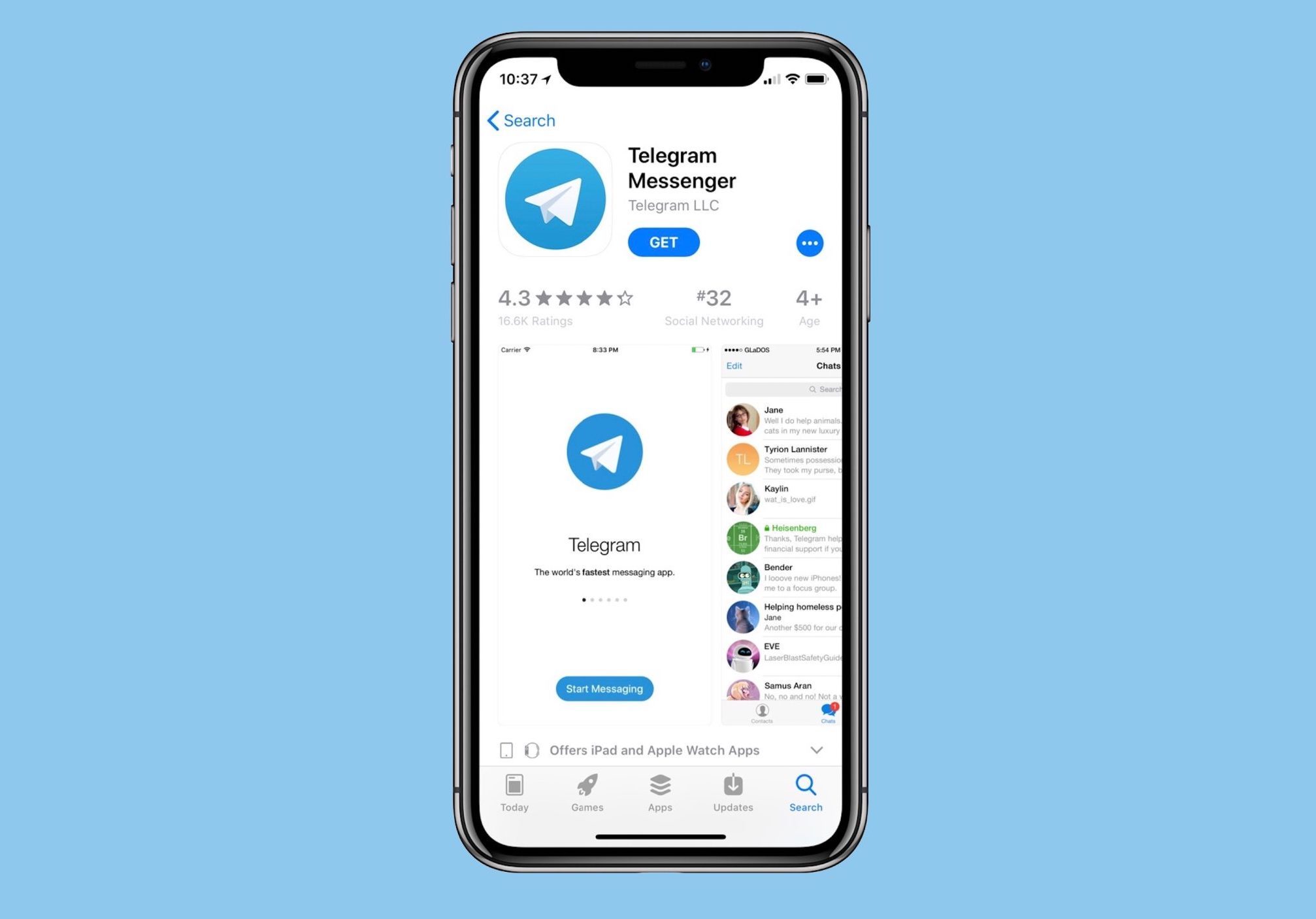Tap the Telegram paper plane icon
Viewport: 1316px width, 919px height.
point(555,199)
